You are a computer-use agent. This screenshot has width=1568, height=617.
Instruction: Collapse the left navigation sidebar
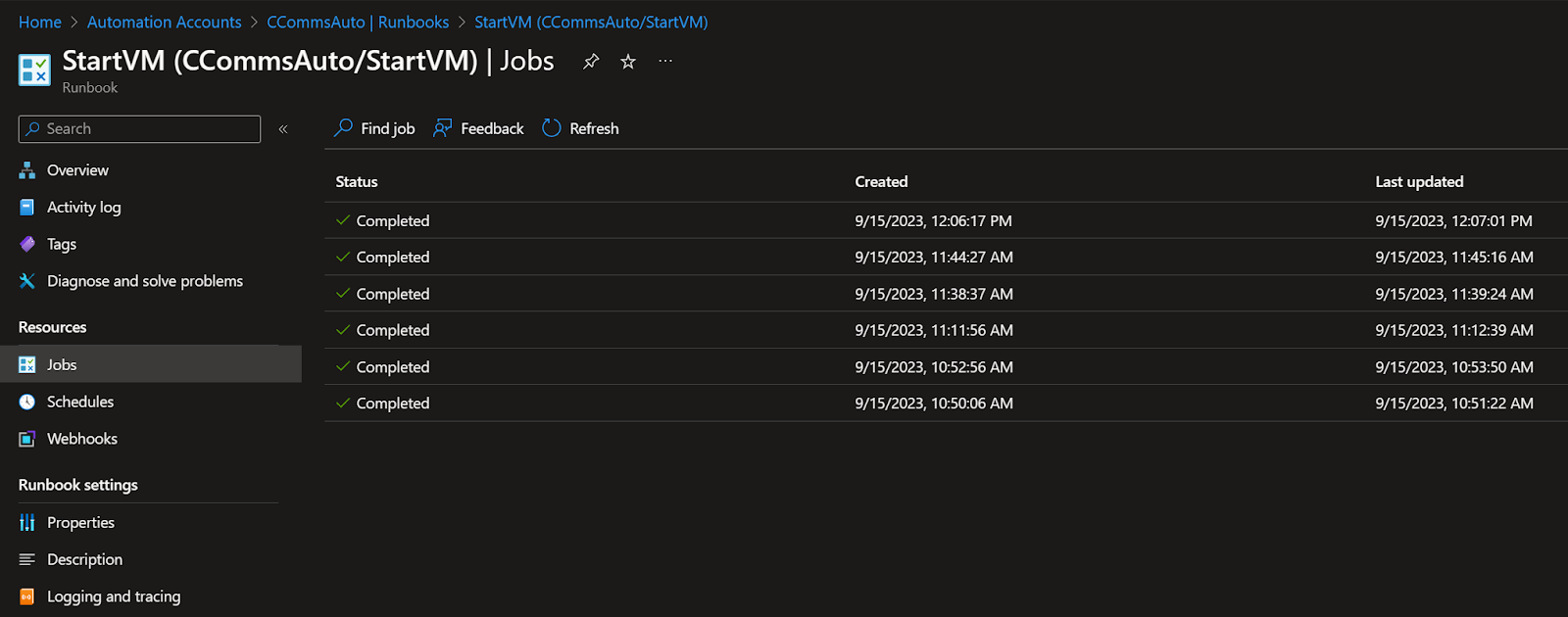pos(283,129)
